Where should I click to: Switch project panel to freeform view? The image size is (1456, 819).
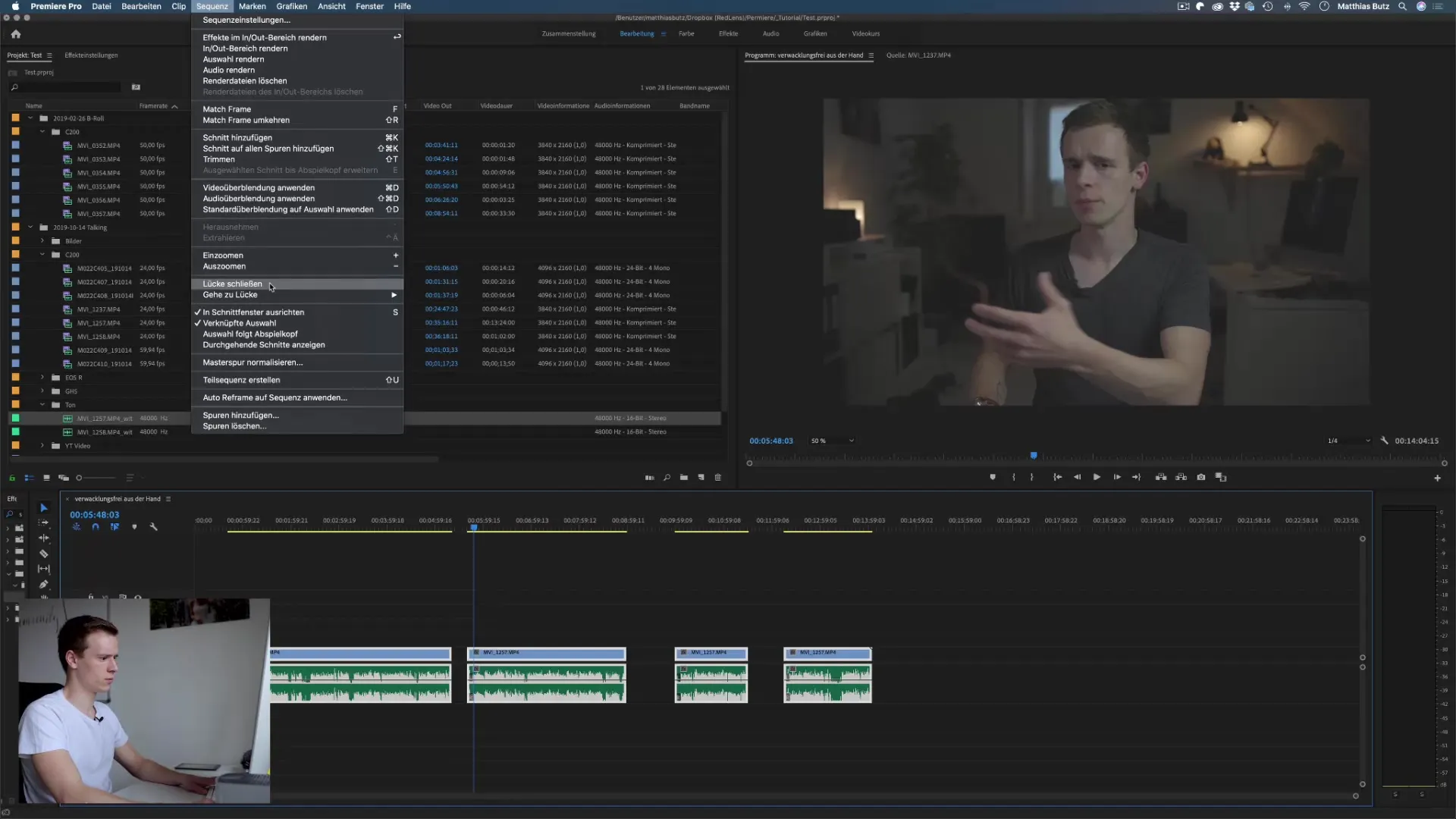point(64,478)
